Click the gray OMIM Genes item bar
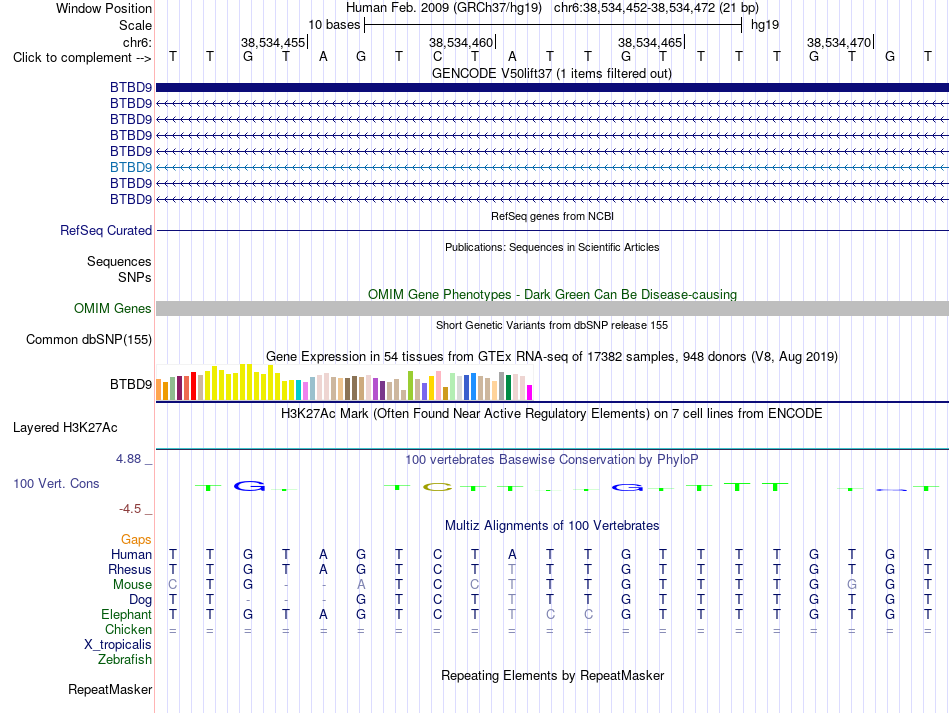Viewport: 950px width, 713px height. point(552,308)
